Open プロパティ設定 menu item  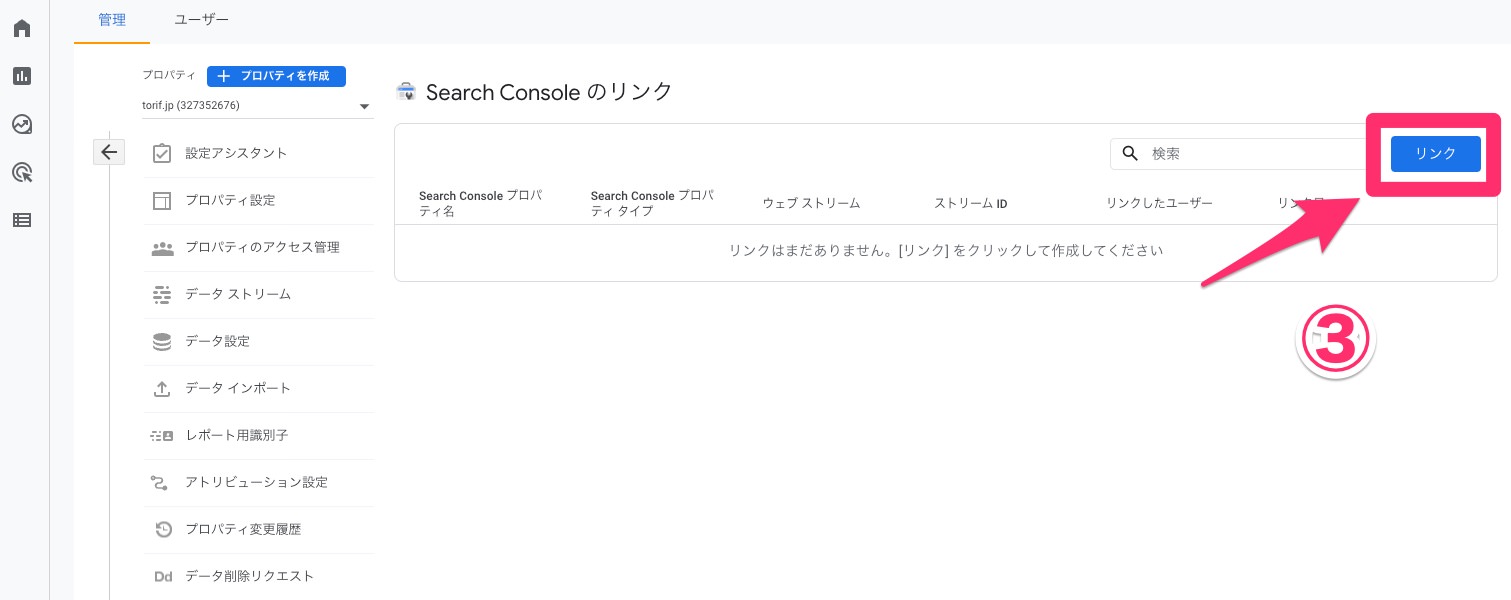[x=229, y=200]
